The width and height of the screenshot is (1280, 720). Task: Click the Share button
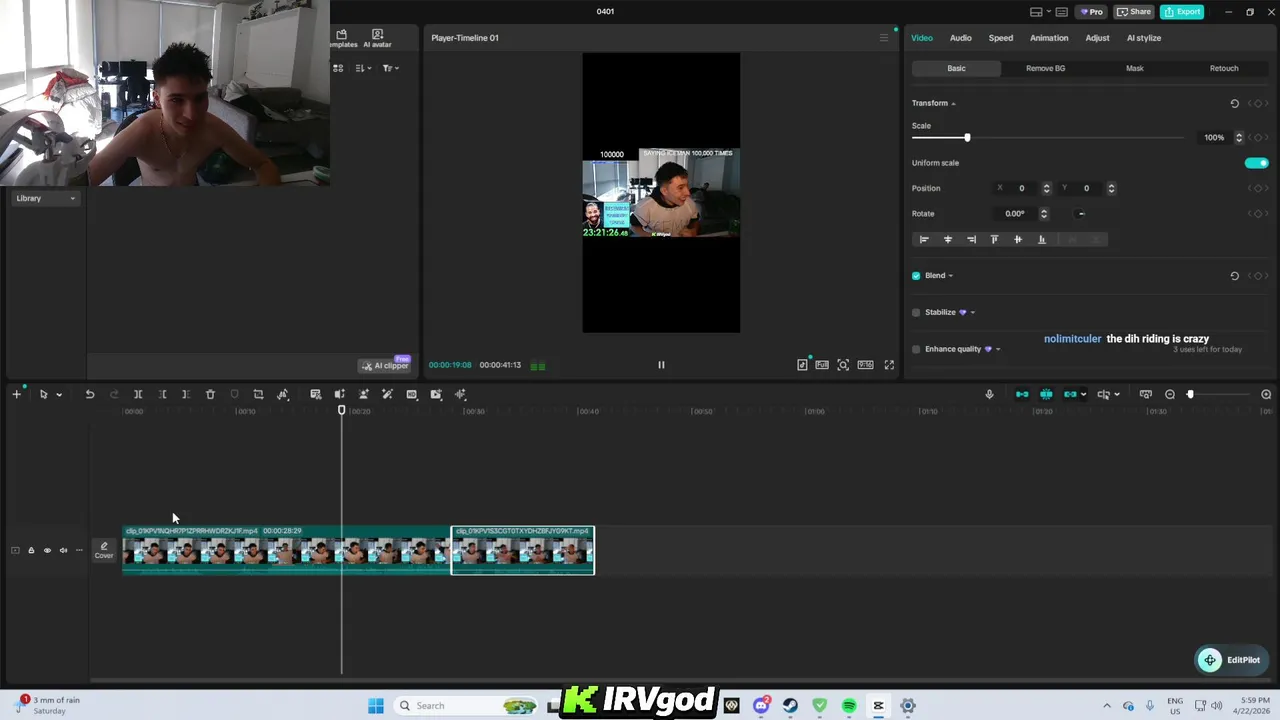[x=1134, y=12]
